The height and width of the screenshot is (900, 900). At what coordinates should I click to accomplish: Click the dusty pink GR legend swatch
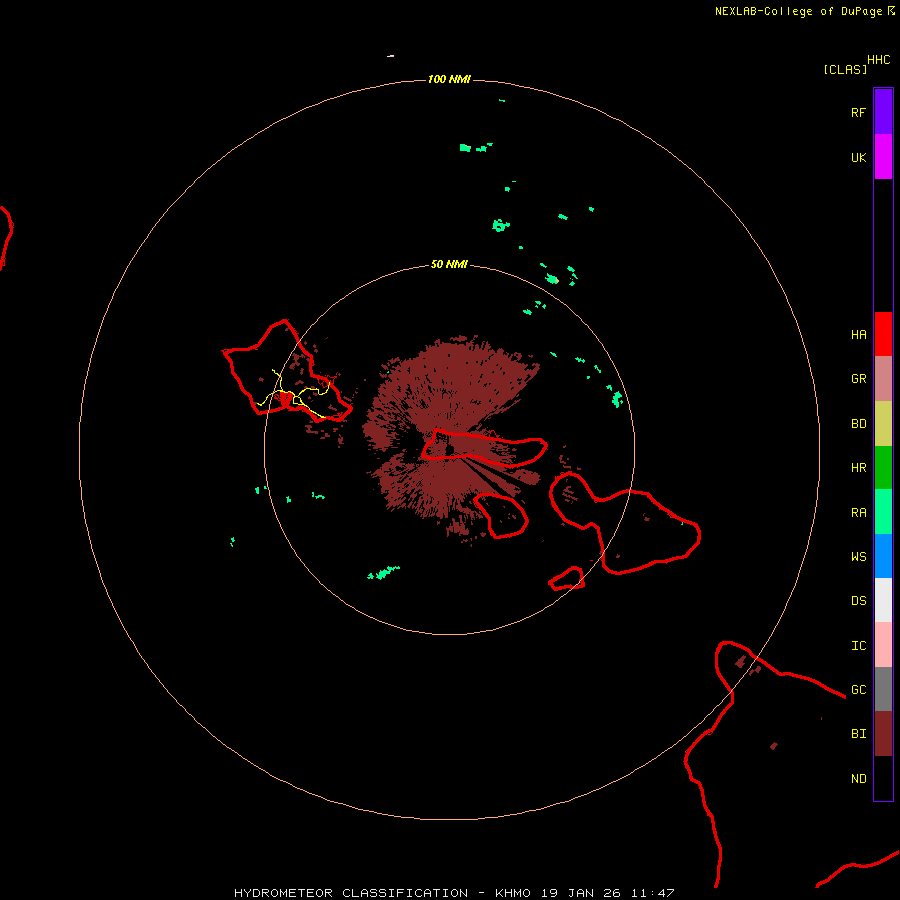(883, 379)
